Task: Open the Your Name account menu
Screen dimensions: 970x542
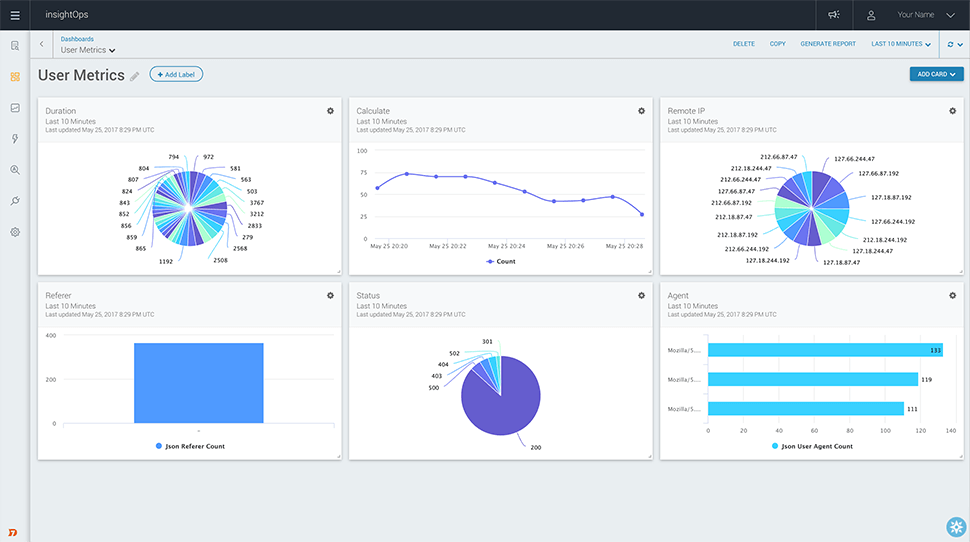Action: [x=915, y=15]
